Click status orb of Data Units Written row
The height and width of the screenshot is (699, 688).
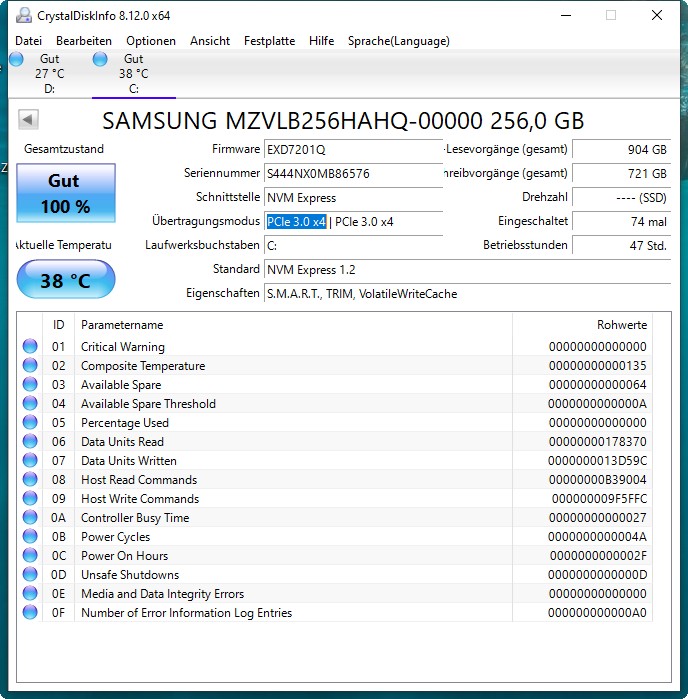tap(30, 460)
